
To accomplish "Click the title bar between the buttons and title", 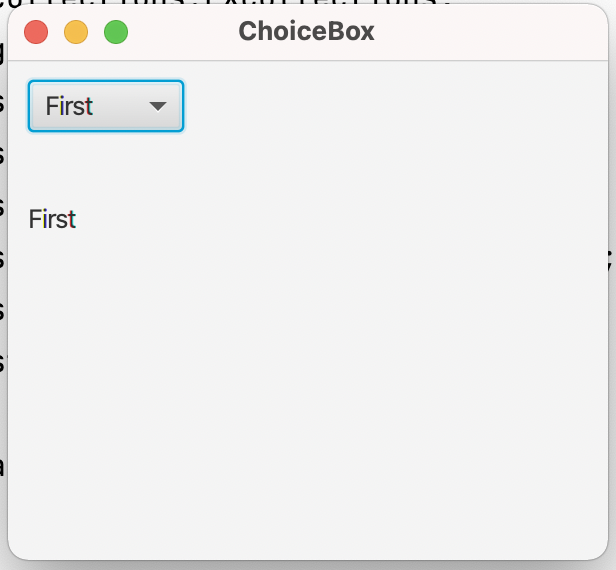I will pos(183,32).
